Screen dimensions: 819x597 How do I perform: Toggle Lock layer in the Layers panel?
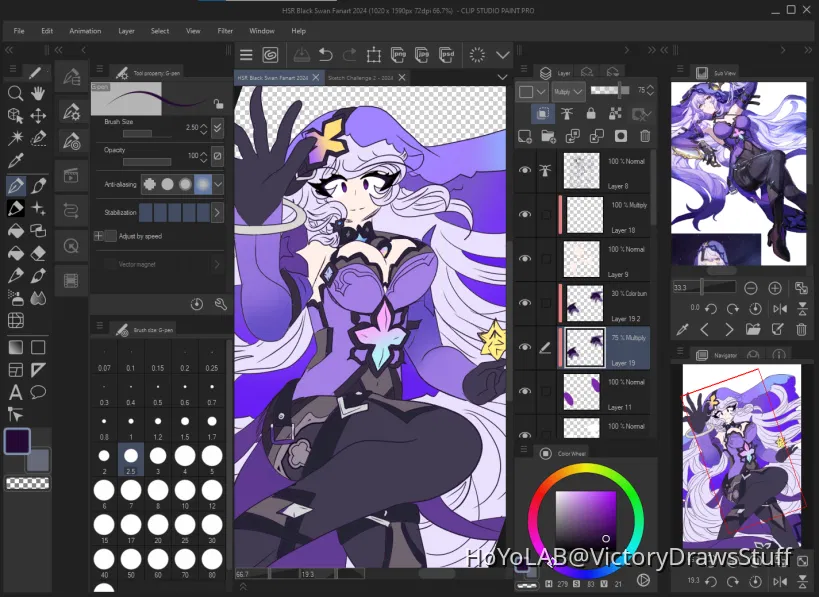point(591,113)
